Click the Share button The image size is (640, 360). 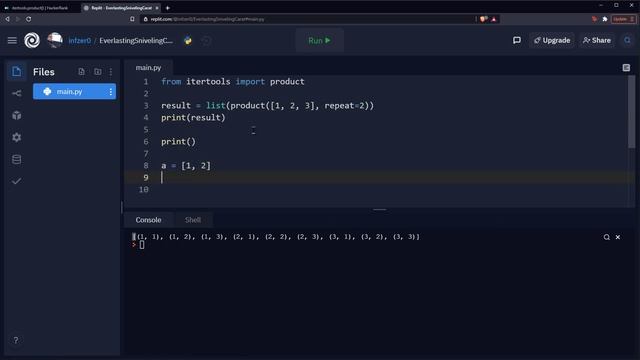[x=597, y=40]
